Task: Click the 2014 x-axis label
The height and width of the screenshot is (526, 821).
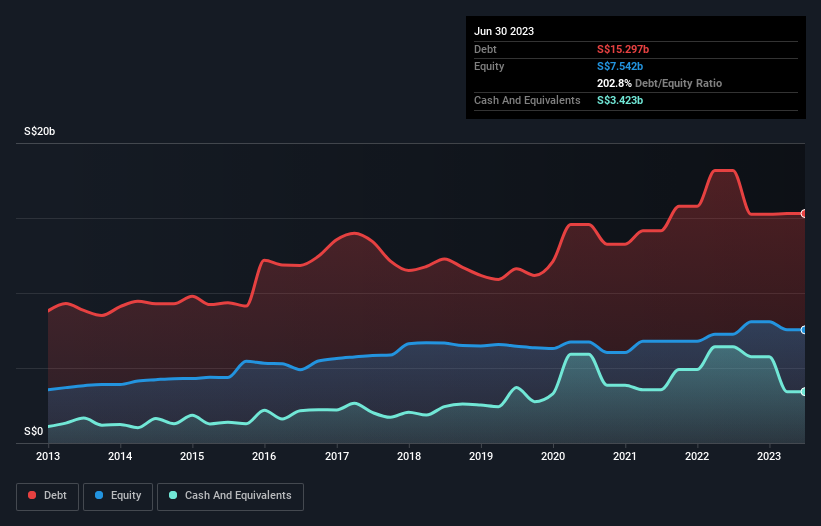Action: click(x=120, y=456)
